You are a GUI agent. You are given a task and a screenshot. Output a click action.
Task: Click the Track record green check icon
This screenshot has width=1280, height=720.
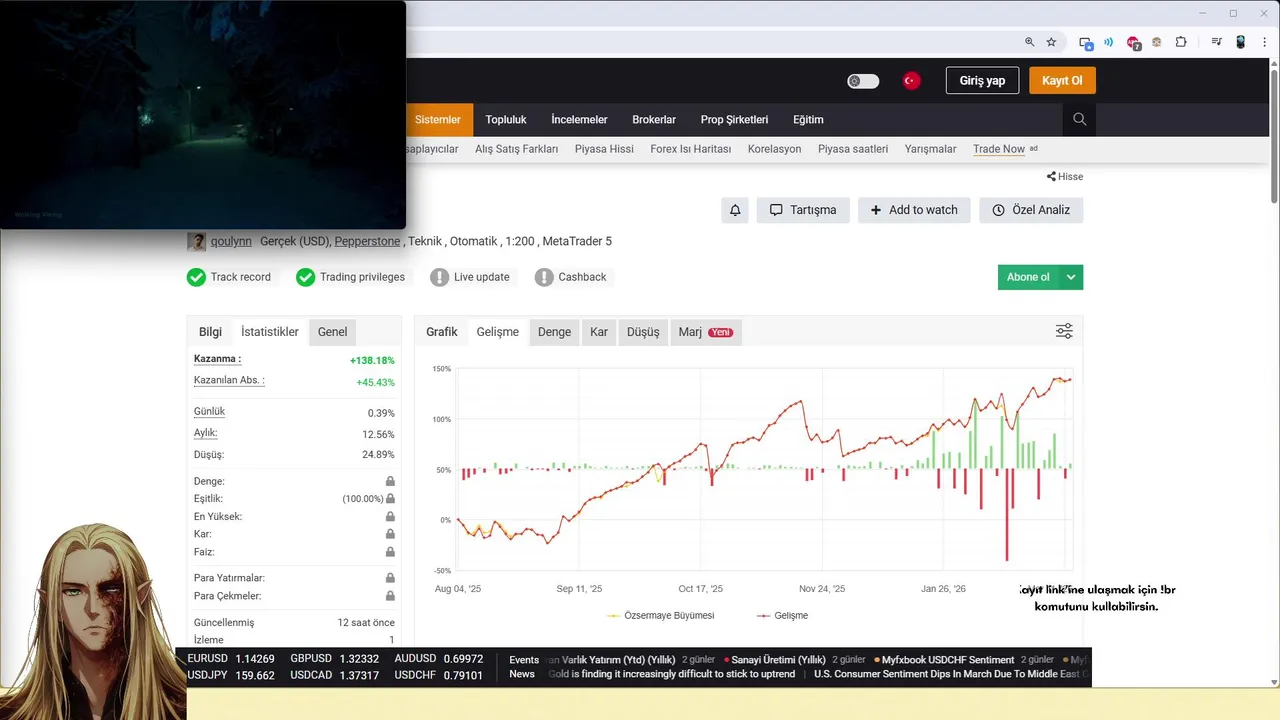196,277
